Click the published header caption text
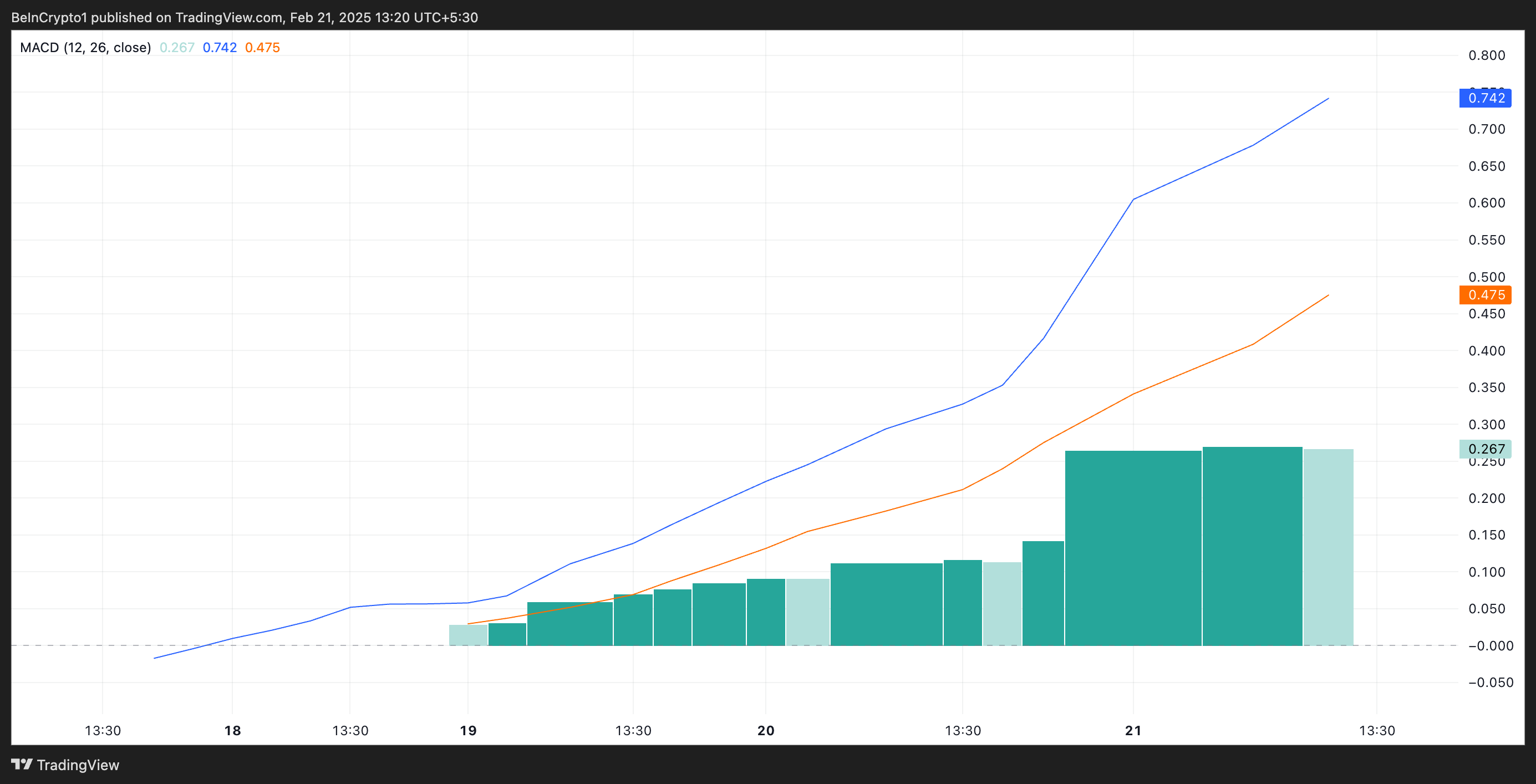This screenshot has height=784, width=1536. coord(245,17)
